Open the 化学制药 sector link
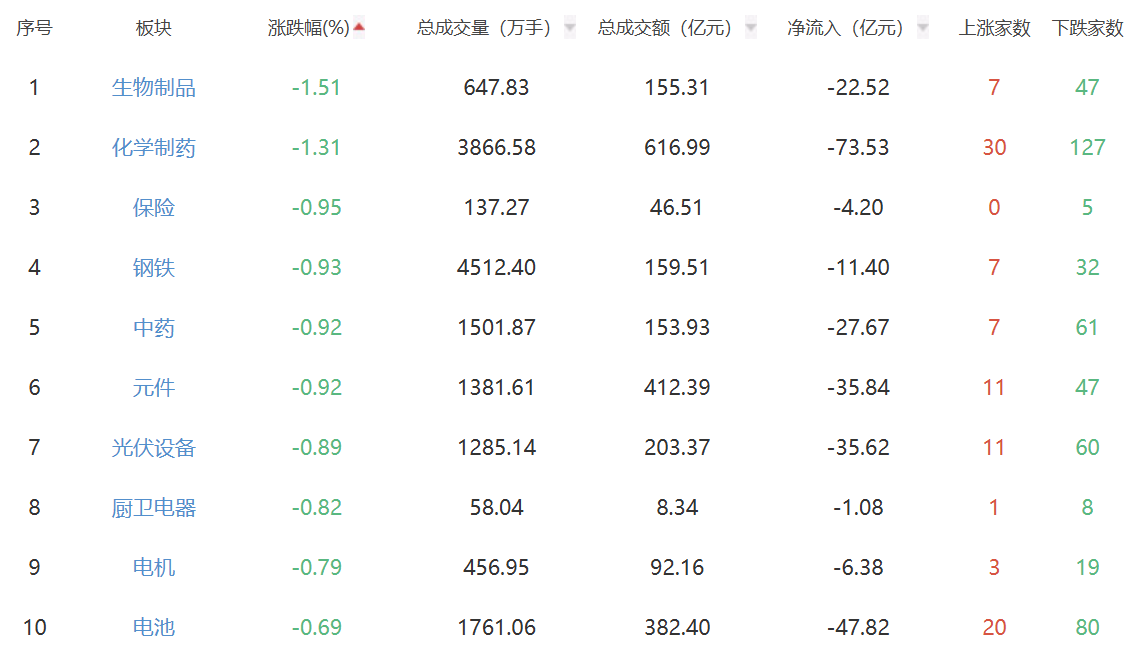The height and width of the screenshot is (648, 1130). tap(154, 147)
